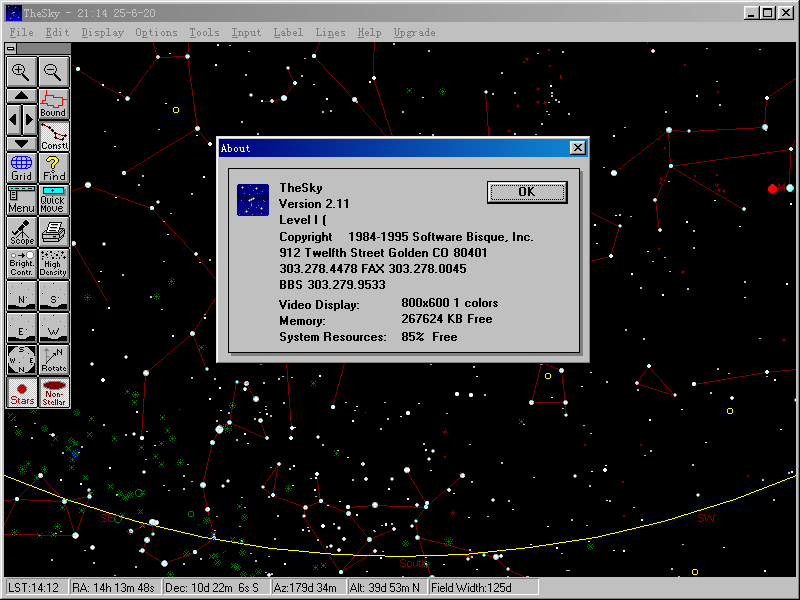Click the LST:14:12 status field
The image size is (800, 600).
[36, 588]
